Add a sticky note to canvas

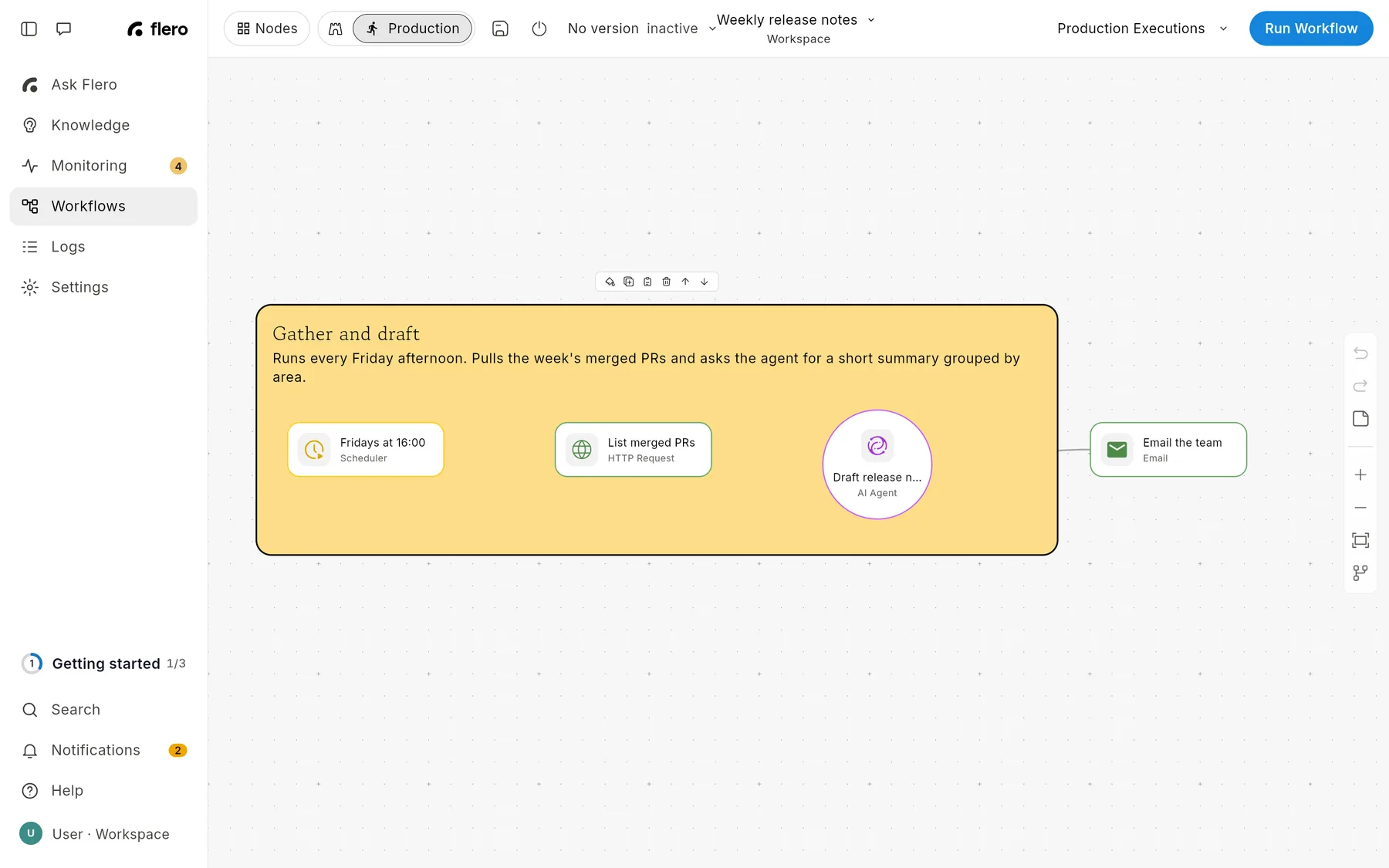pyautogui.click(x=1360, y=419)
